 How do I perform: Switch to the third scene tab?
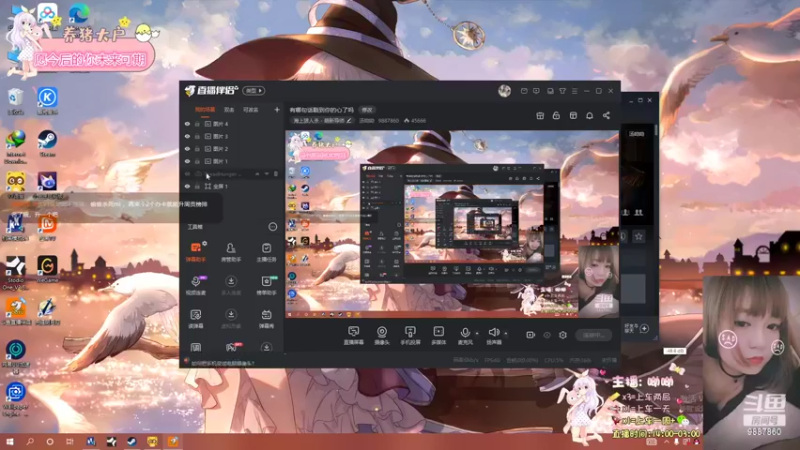click(251, 110)
